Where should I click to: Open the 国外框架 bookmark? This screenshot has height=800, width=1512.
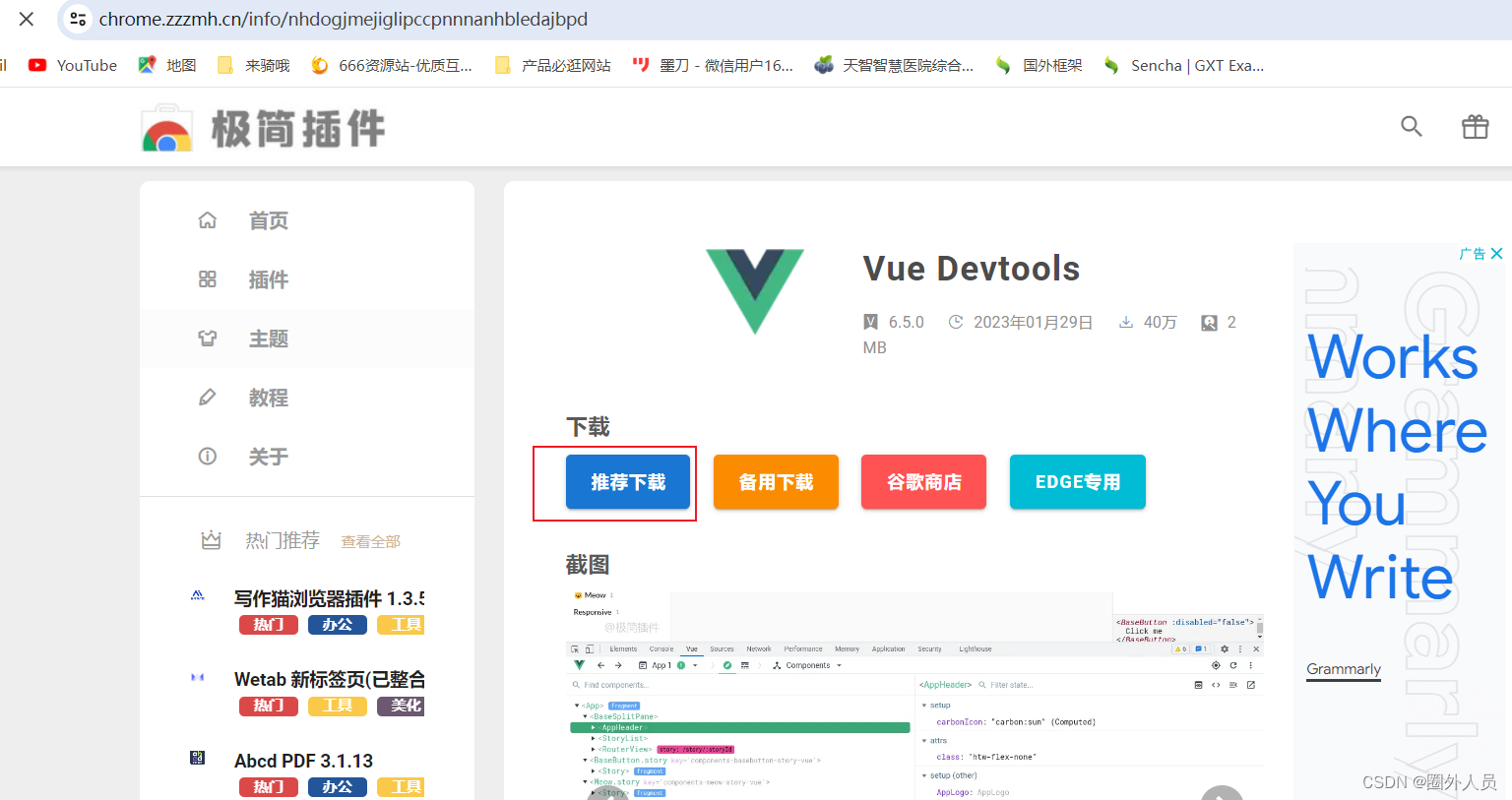(x=1039, y=65)
